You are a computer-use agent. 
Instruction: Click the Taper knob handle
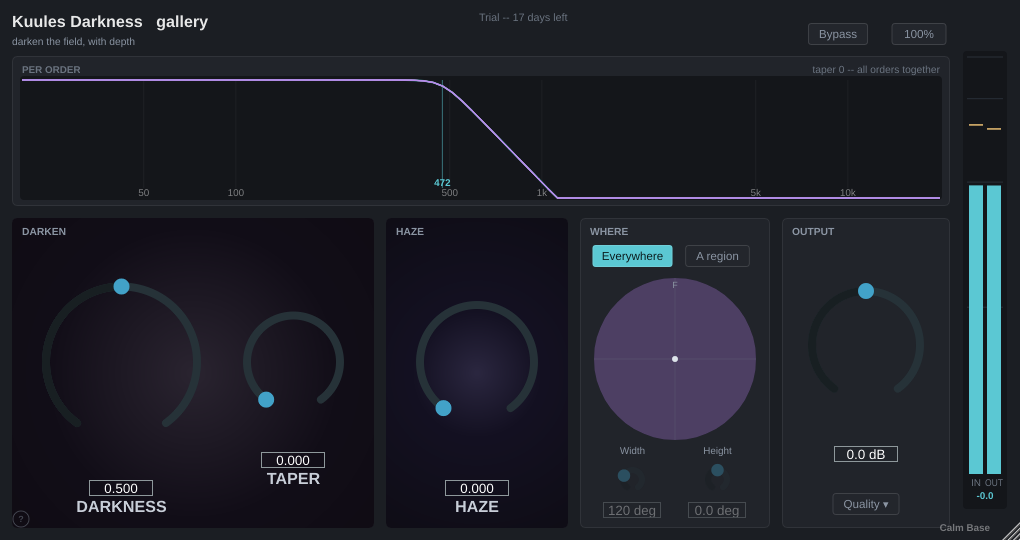pos(266,399)
